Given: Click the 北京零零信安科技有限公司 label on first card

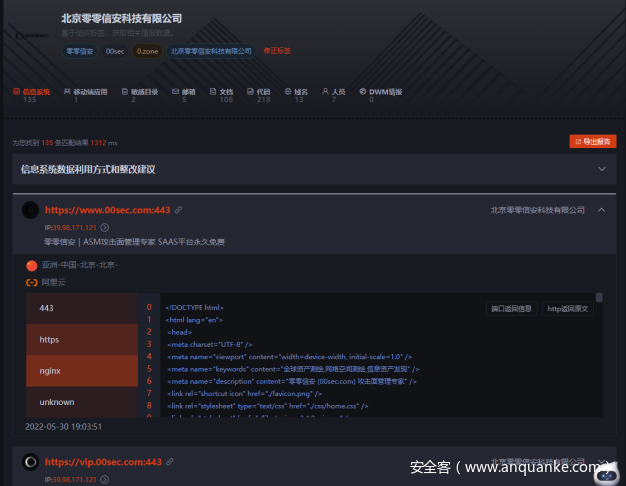Looking at the screenshot, I should pos(537,210).
